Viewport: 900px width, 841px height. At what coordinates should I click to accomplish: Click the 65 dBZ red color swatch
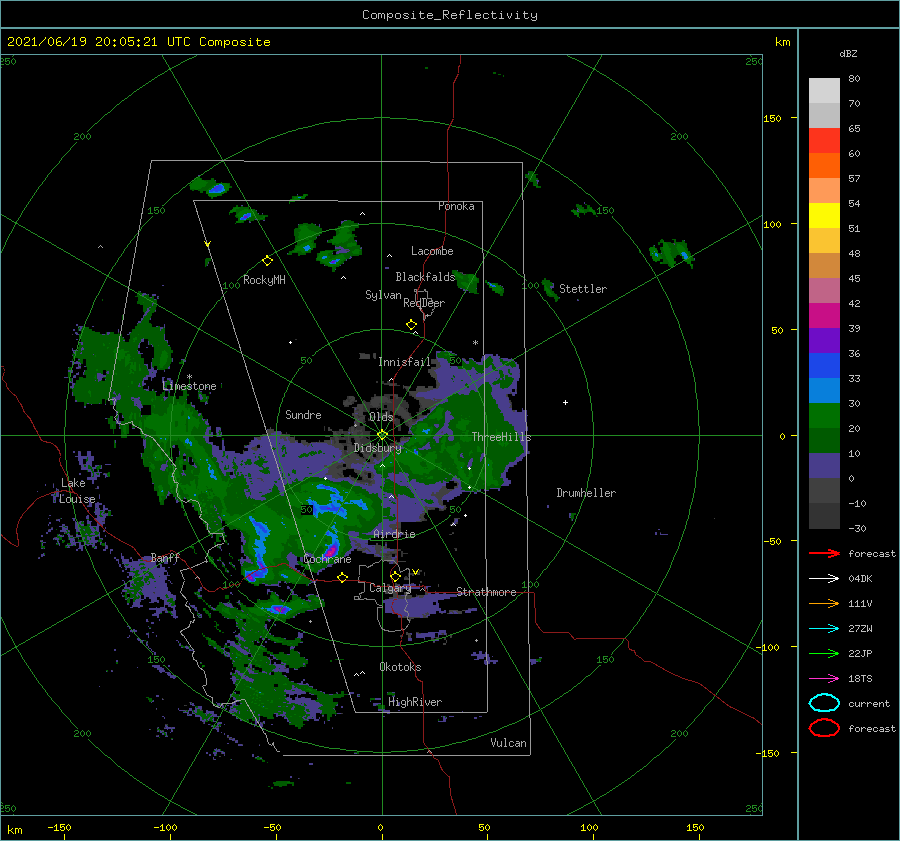(824, 141)
